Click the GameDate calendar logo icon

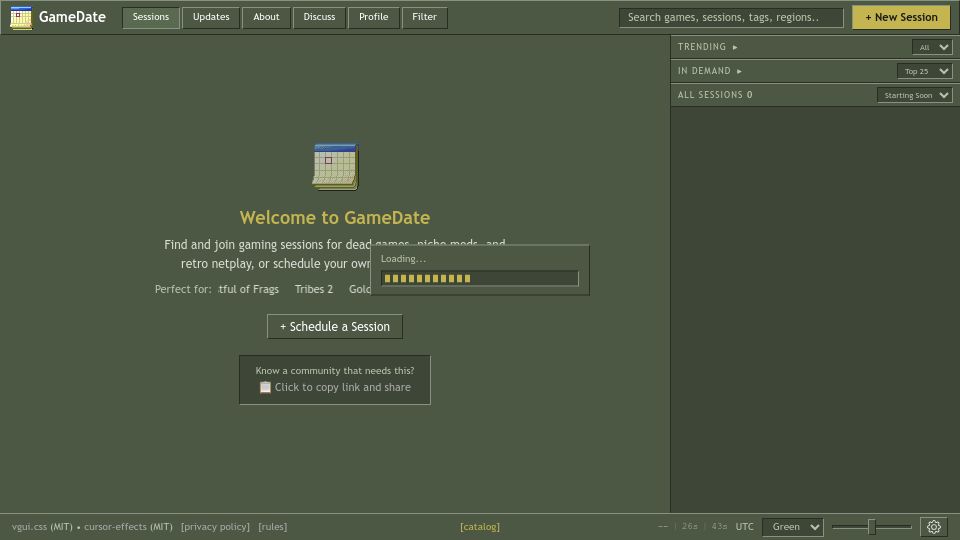point(21,18)
